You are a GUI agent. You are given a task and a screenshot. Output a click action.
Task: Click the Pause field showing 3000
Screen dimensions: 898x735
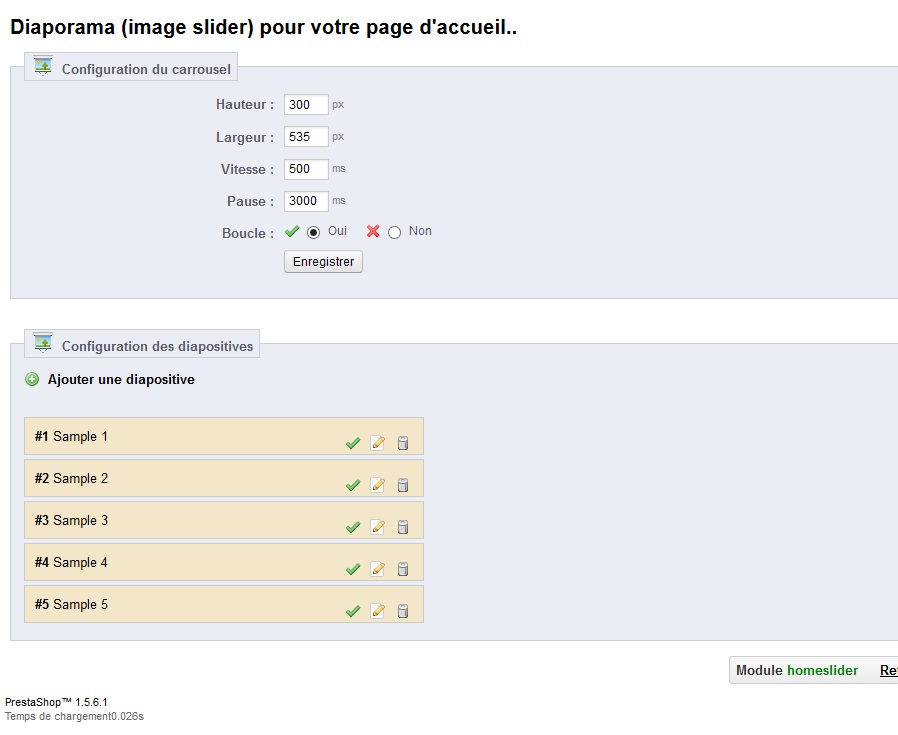[x=306, y=201]
